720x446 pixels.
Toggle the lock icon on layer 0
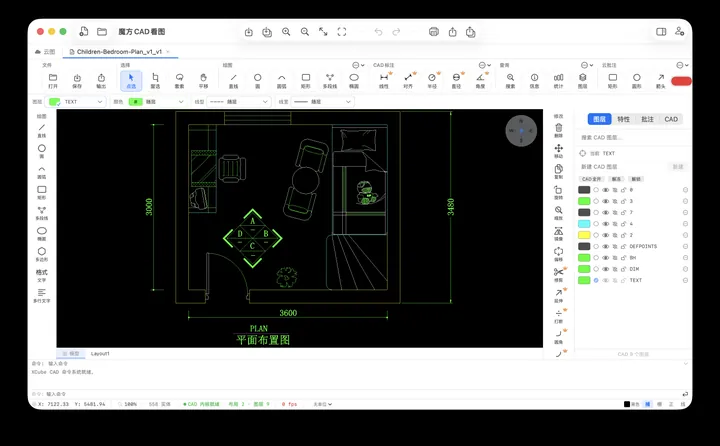click(x=624, y=190)
